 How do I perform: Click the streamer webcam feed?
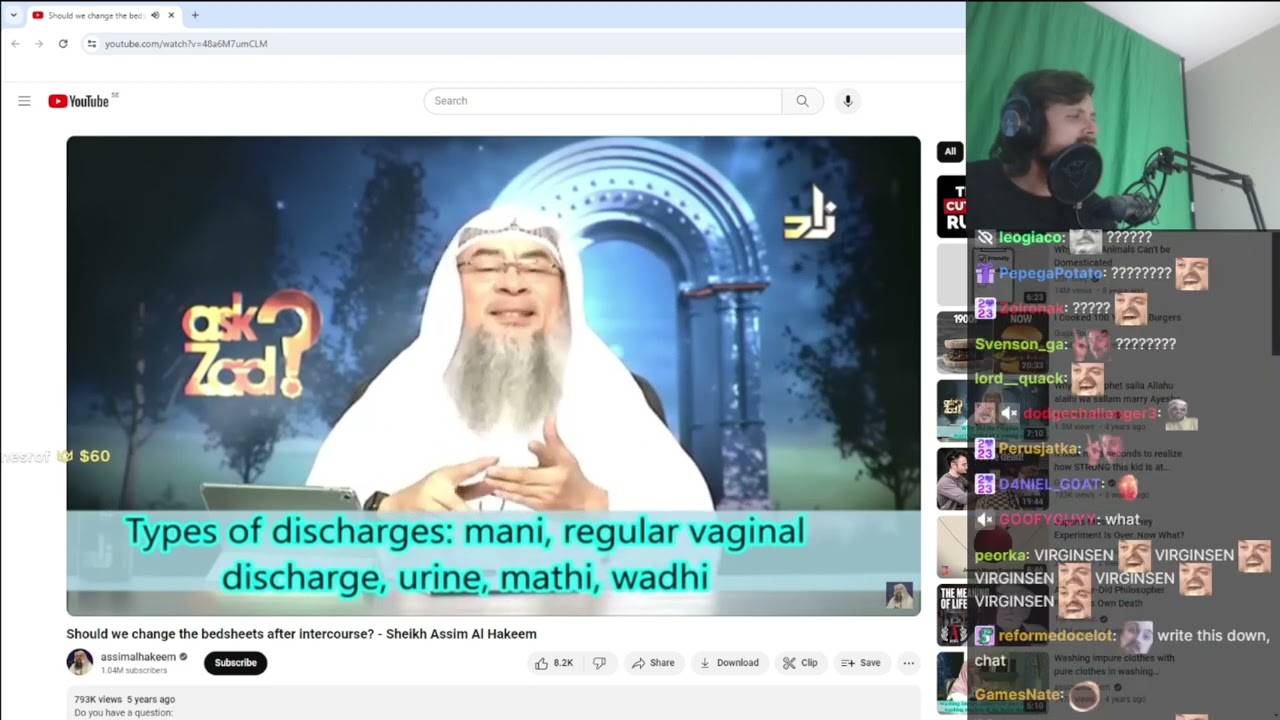1123,115
